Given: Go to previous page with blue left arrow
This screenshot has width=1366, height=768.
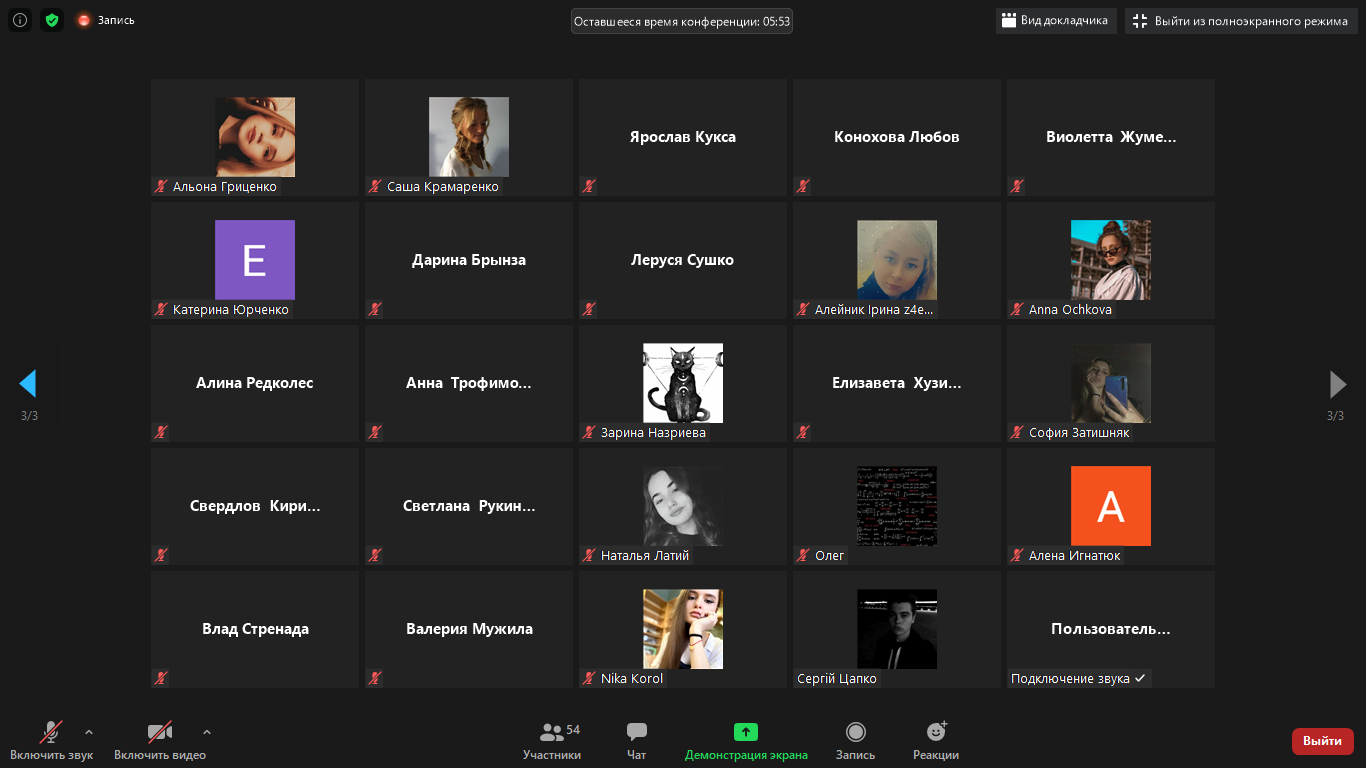Looking at the screenshot, I should tap(28, 383).
